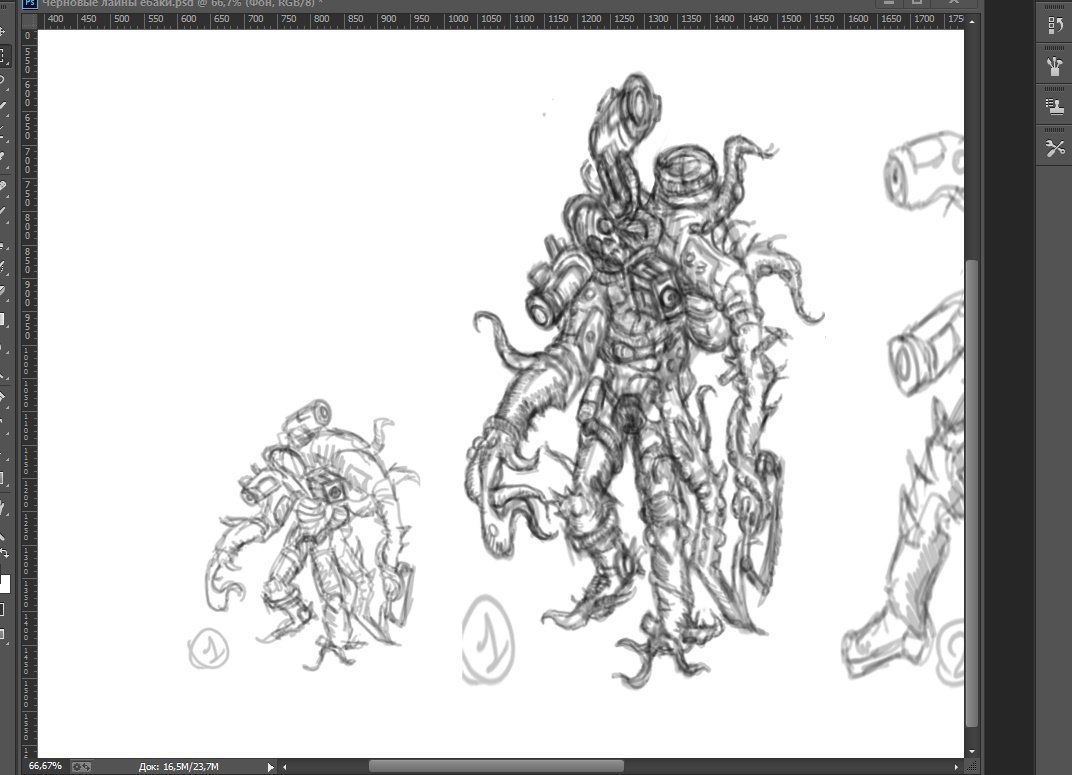Open the History panel icon
This screenshot has height=775, width=1072.
1054,25
